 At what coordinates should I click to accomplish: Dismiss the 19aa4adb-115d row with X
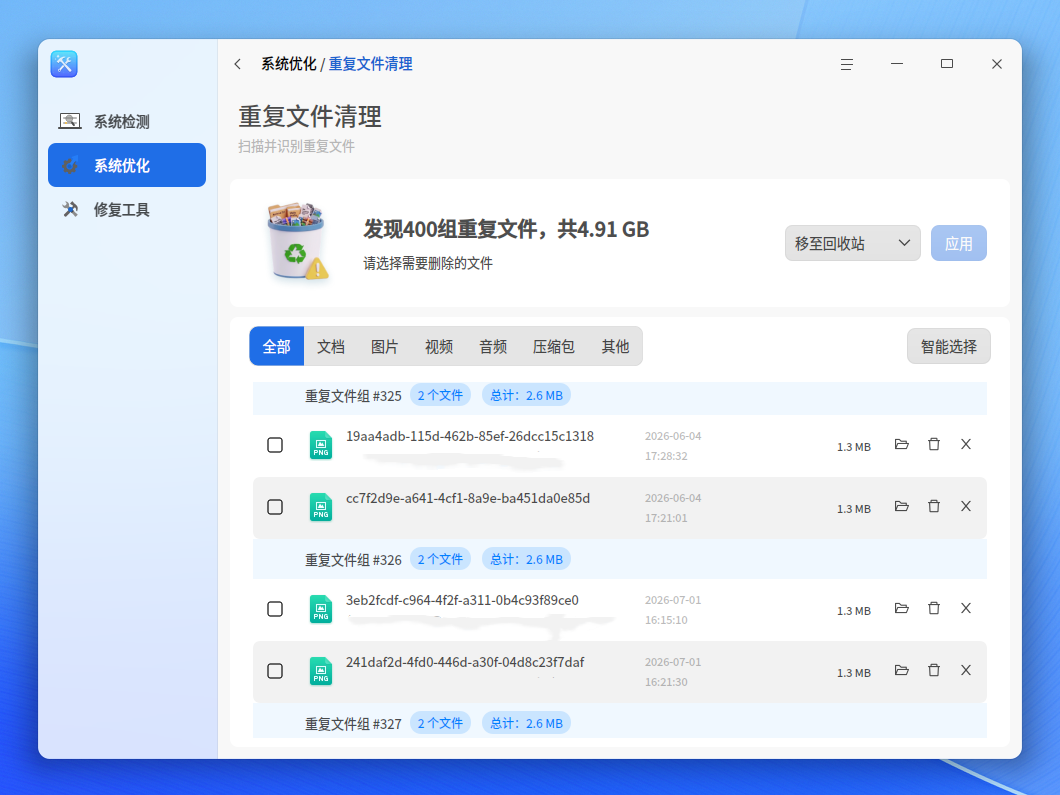(966, 444)
